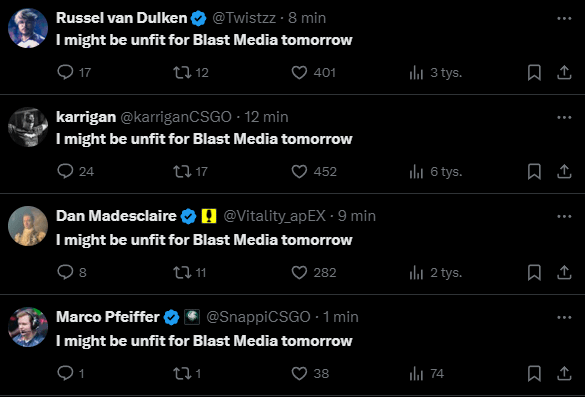Viewport: 585px width, 397px height.
Task: Share Dan Madesclaire's tweet
Action: point(564,272)
